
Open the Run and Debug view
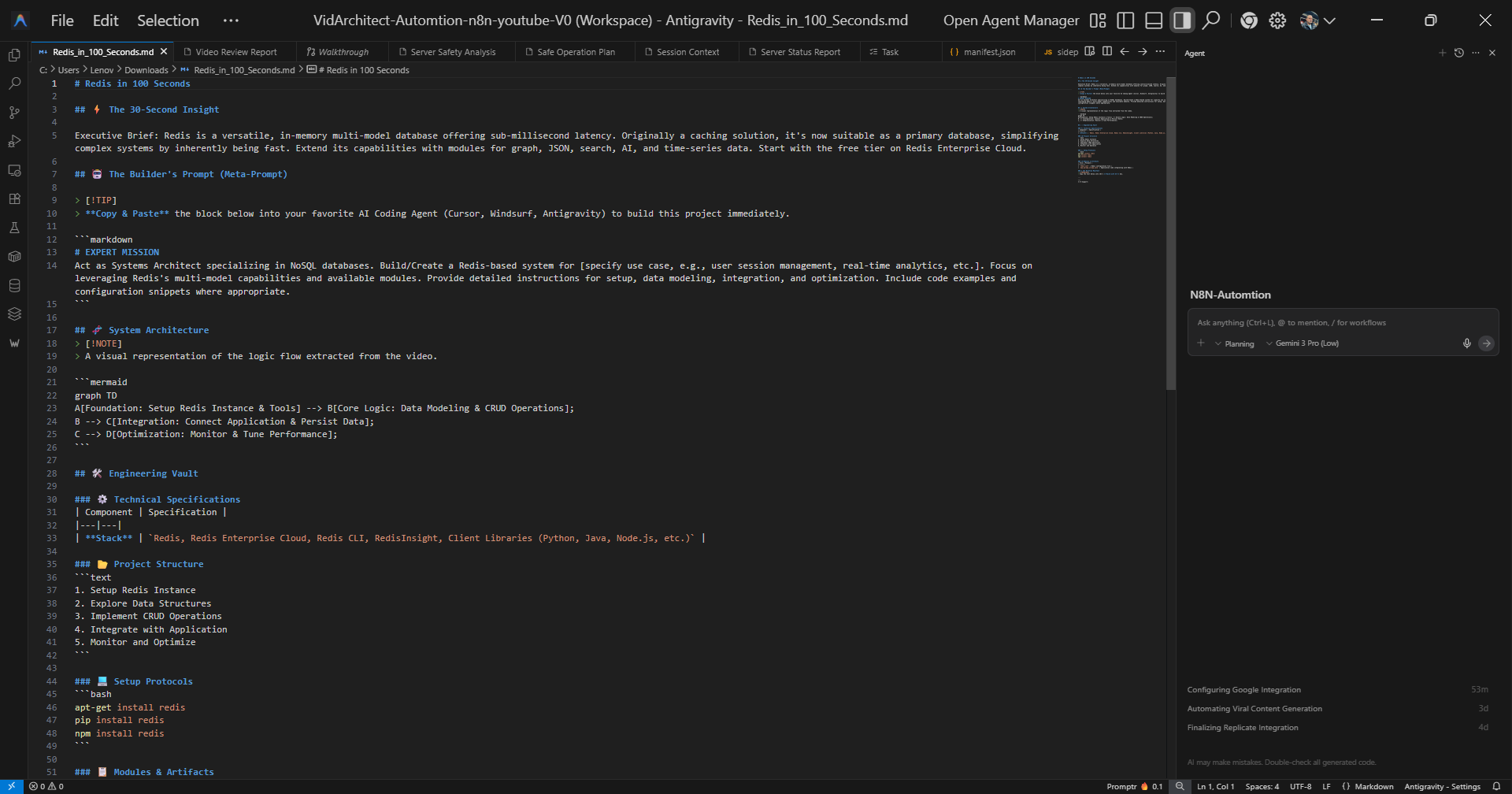click(14, 141)
